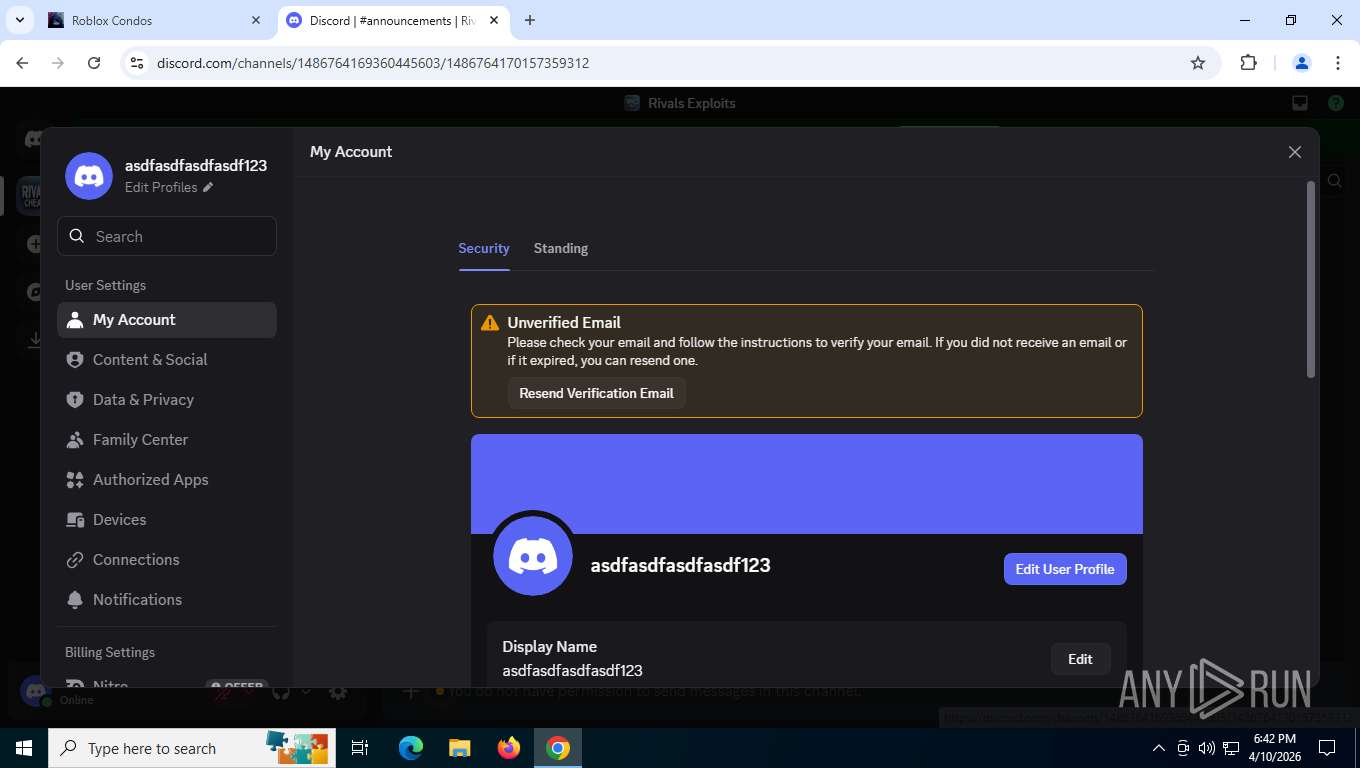Click Edit Profiles link with pencil
Image resolution: width=1360 pixels, height=768 pixels.
pyautogui.click(x=169, y=187)
